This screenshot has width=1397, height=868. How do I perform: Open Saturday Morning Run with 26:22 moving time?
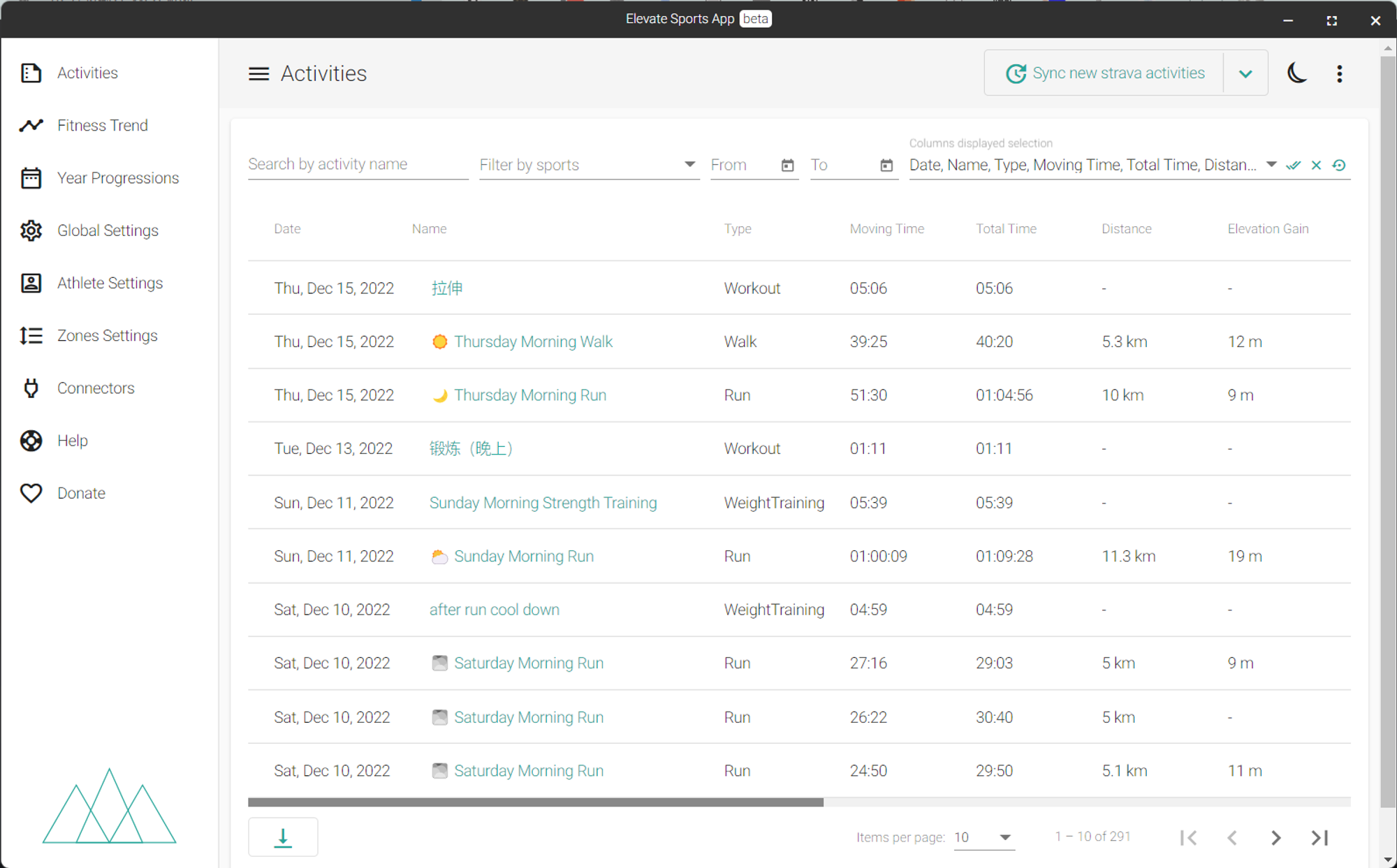(529, 717)
